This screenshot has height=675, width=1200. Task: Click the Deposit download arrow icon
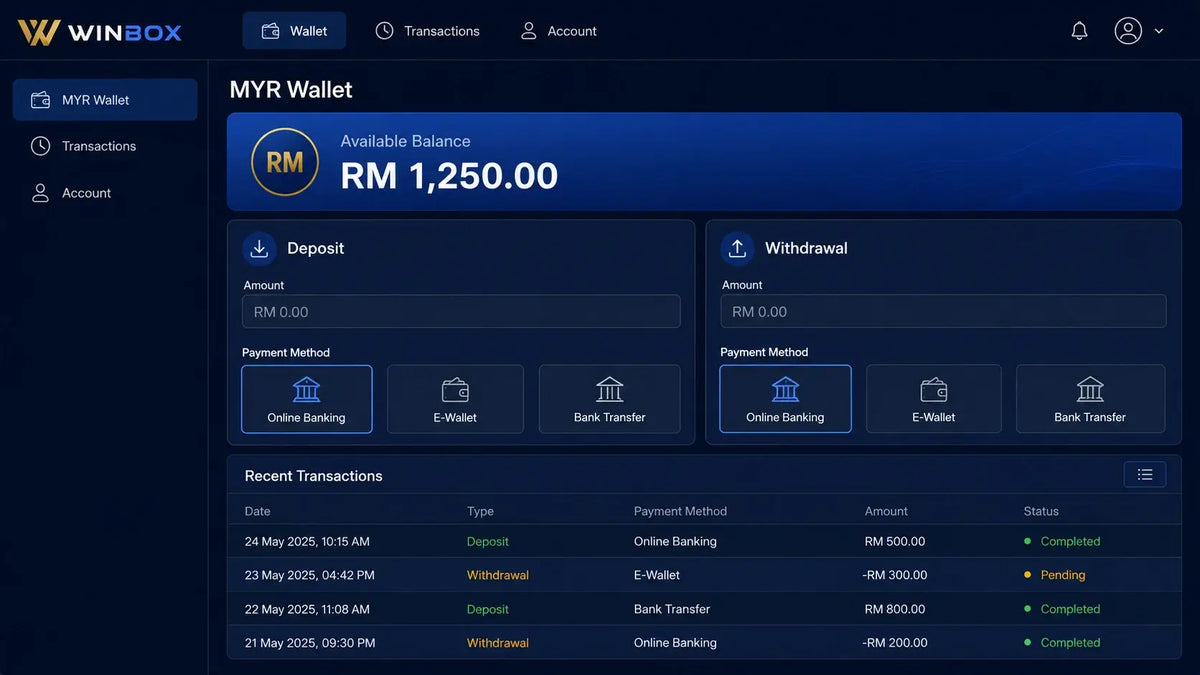tap(259, 249)
